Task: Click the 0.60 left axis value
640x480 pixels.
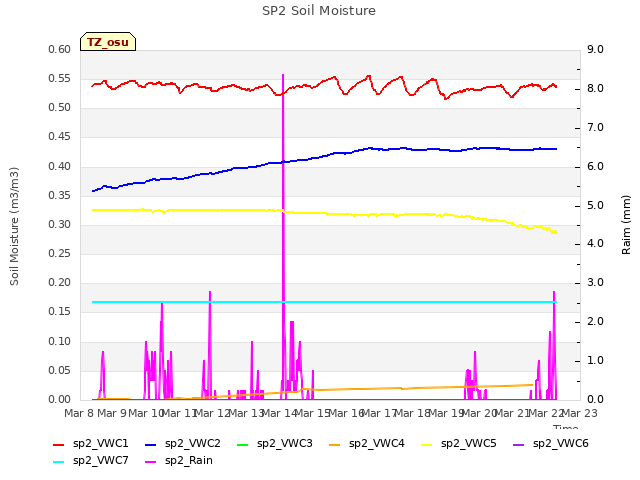Action: pos(60,49)
